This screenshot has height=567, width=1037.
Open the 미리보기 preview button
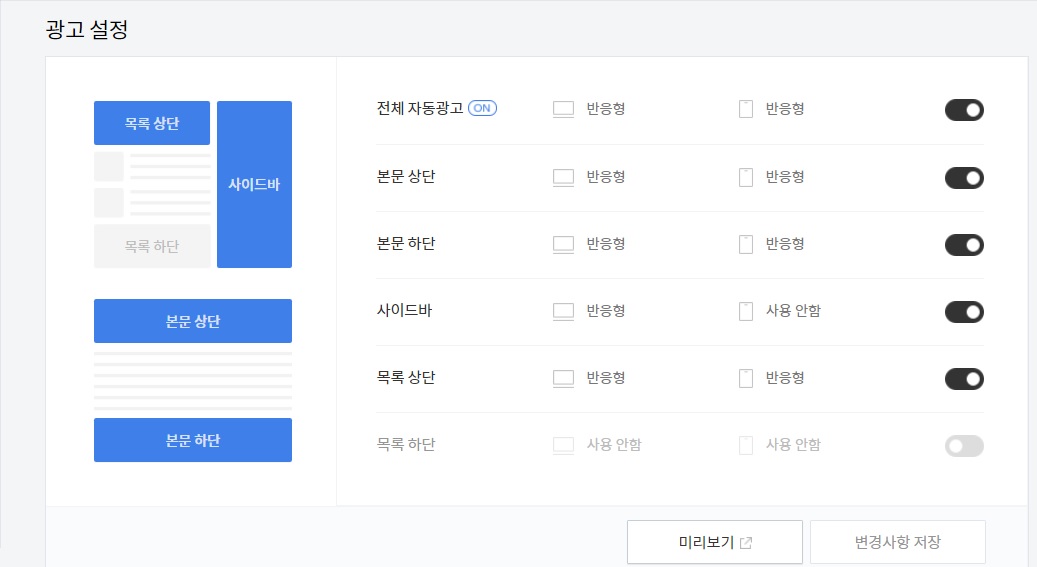[x=714, y=543]
